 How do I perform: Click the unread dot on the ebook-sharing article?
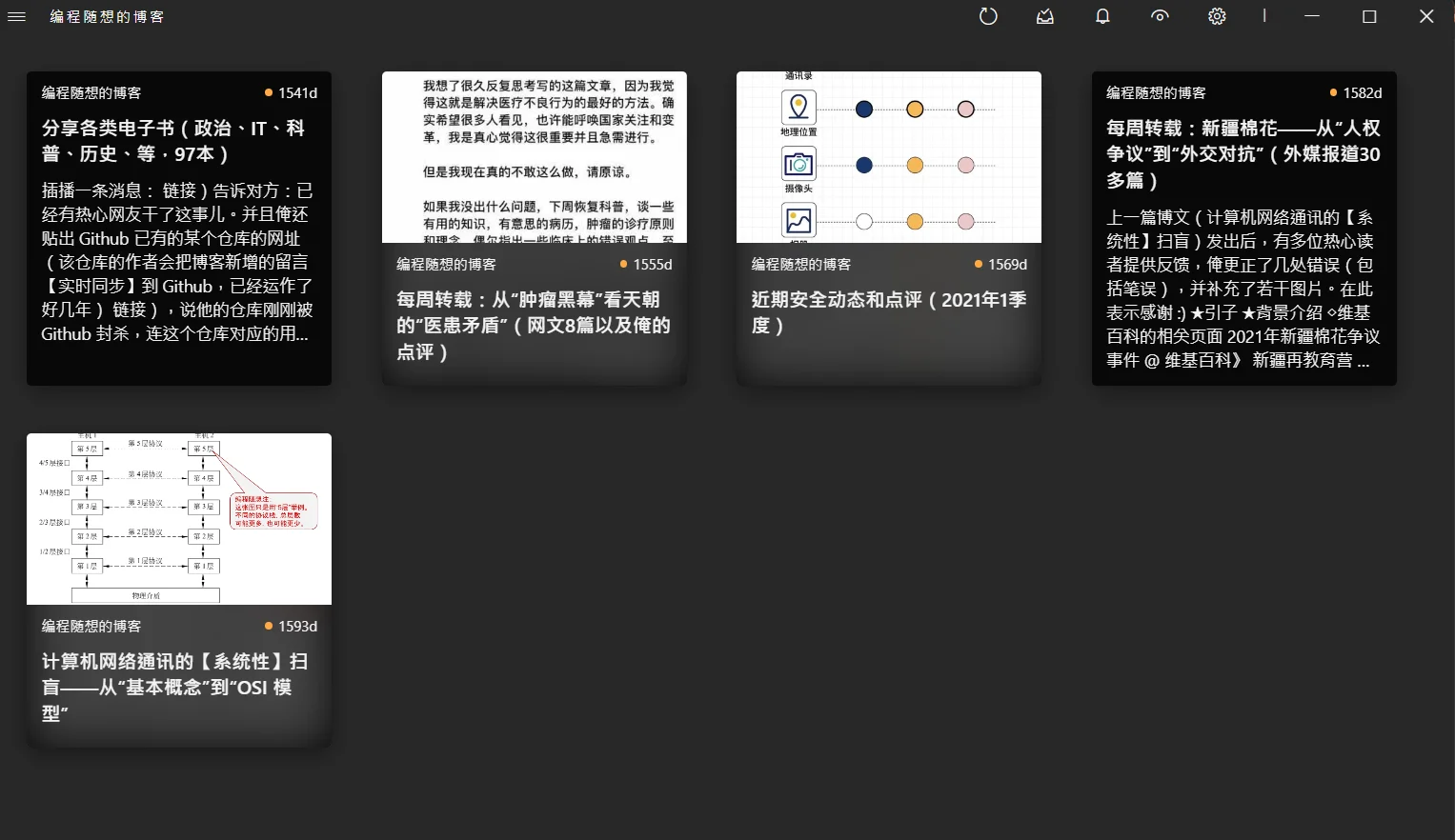[267, 91]
